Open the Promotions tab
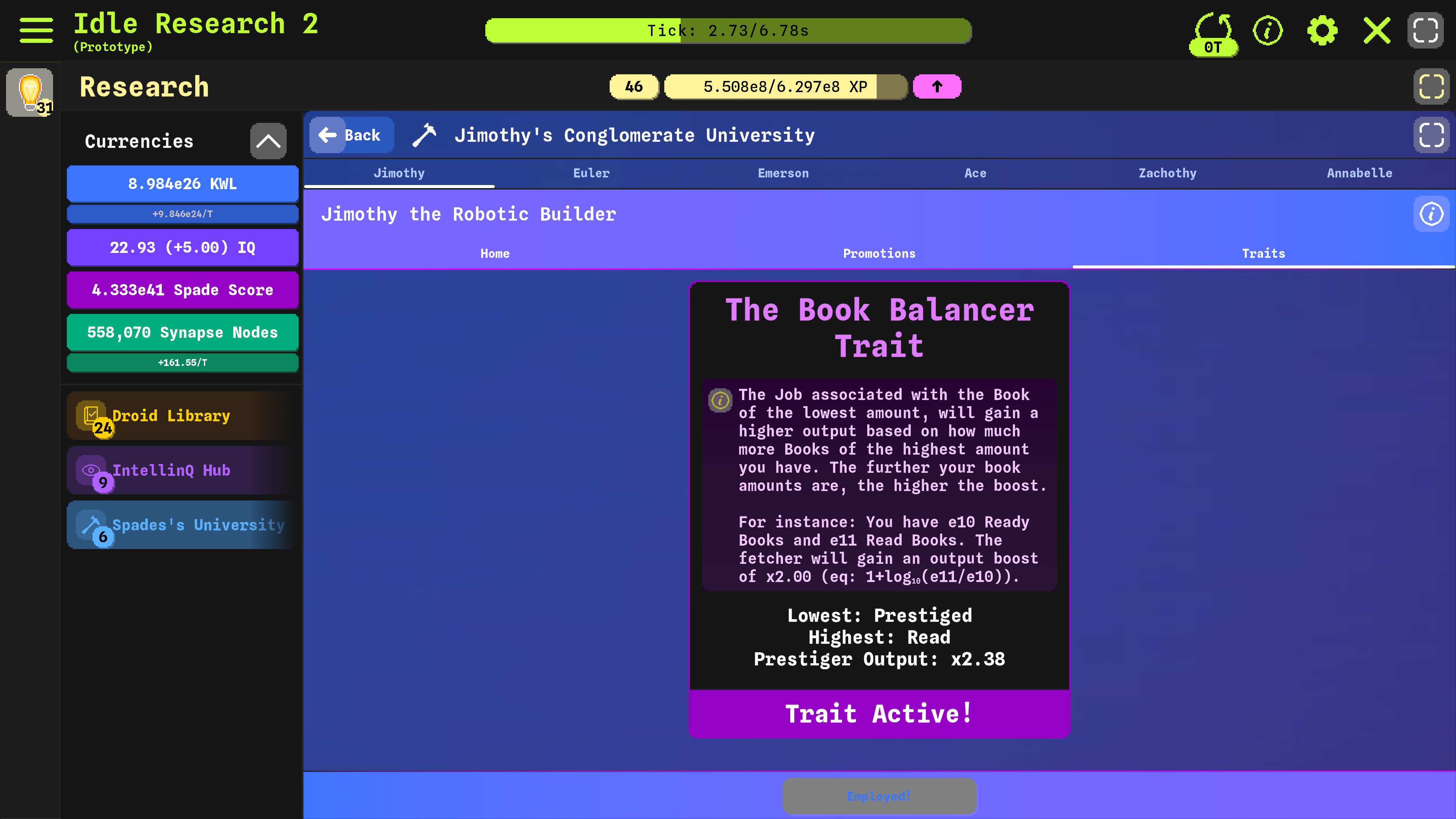Screen dimensions: 1456x819 (x=879, y=253)
